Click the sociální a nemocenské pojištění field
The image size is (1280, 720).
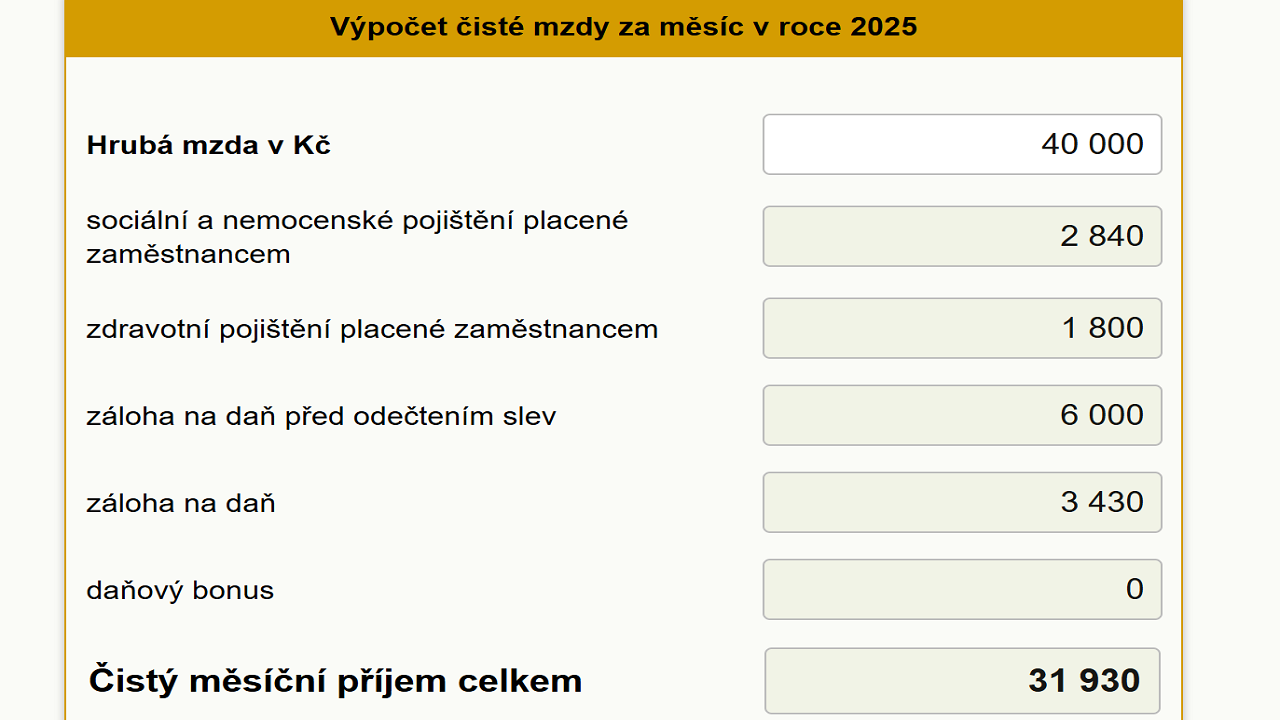point(962,236)
